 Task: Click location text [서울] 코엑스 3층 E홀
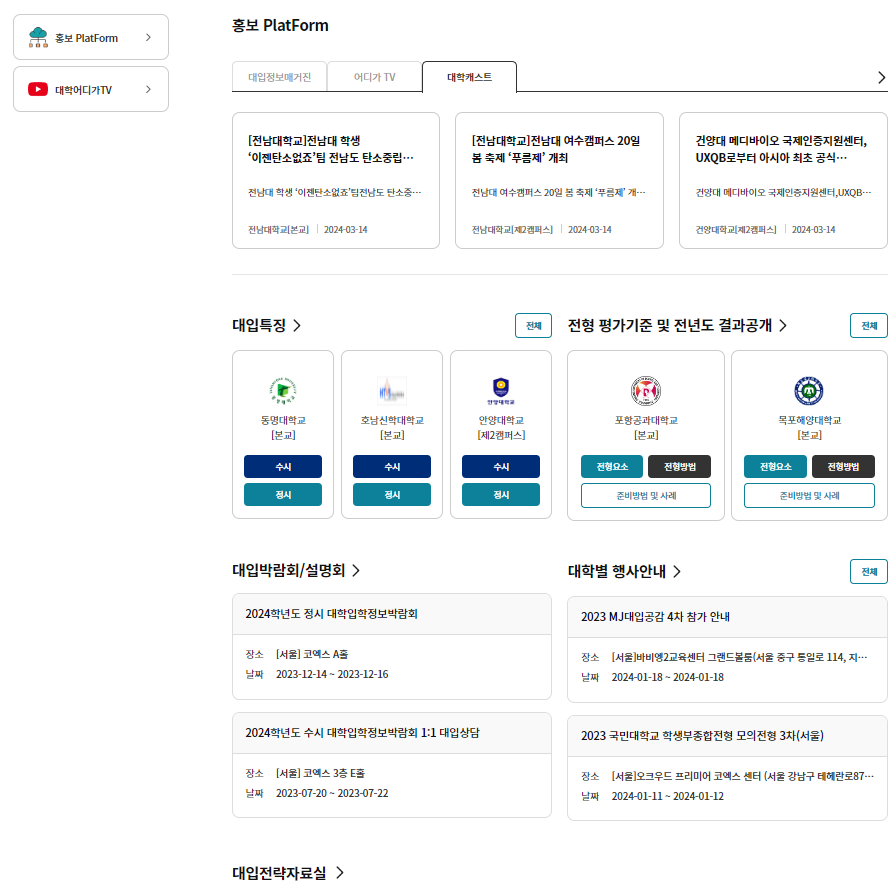point(320,773)
